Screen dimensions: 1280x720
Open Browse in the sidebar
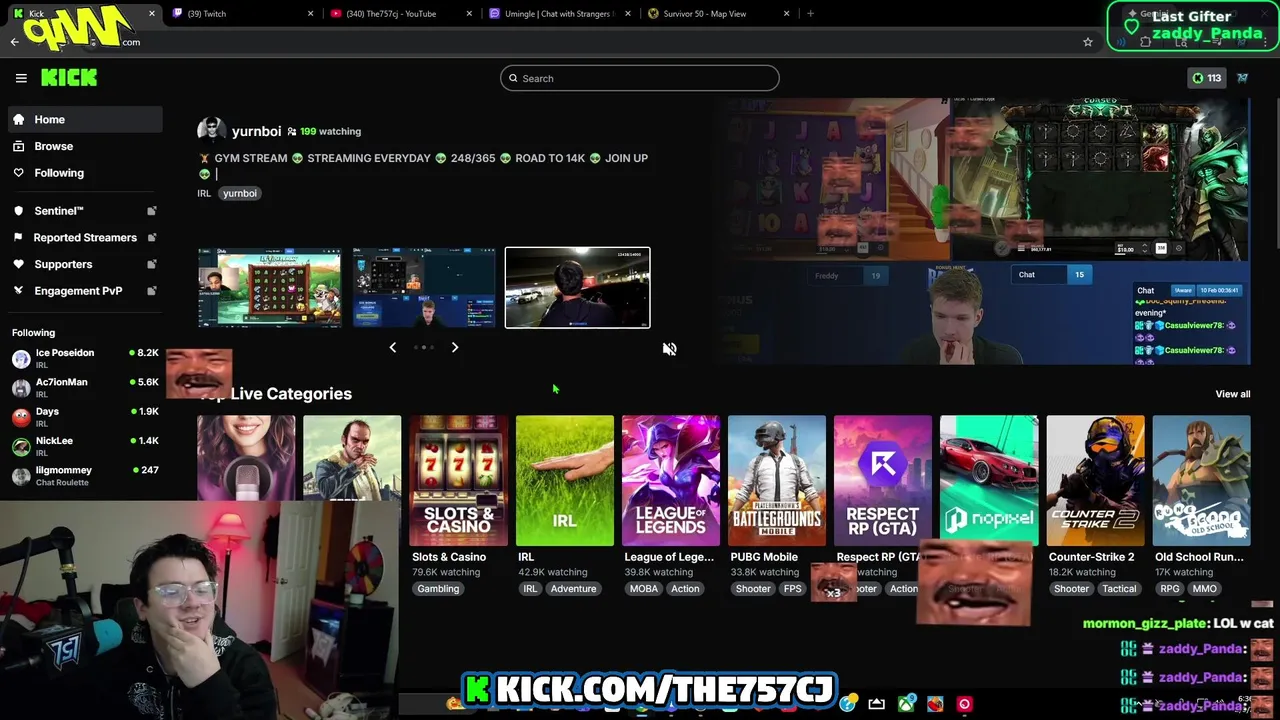pyautogui.click(x=85, y=146)
